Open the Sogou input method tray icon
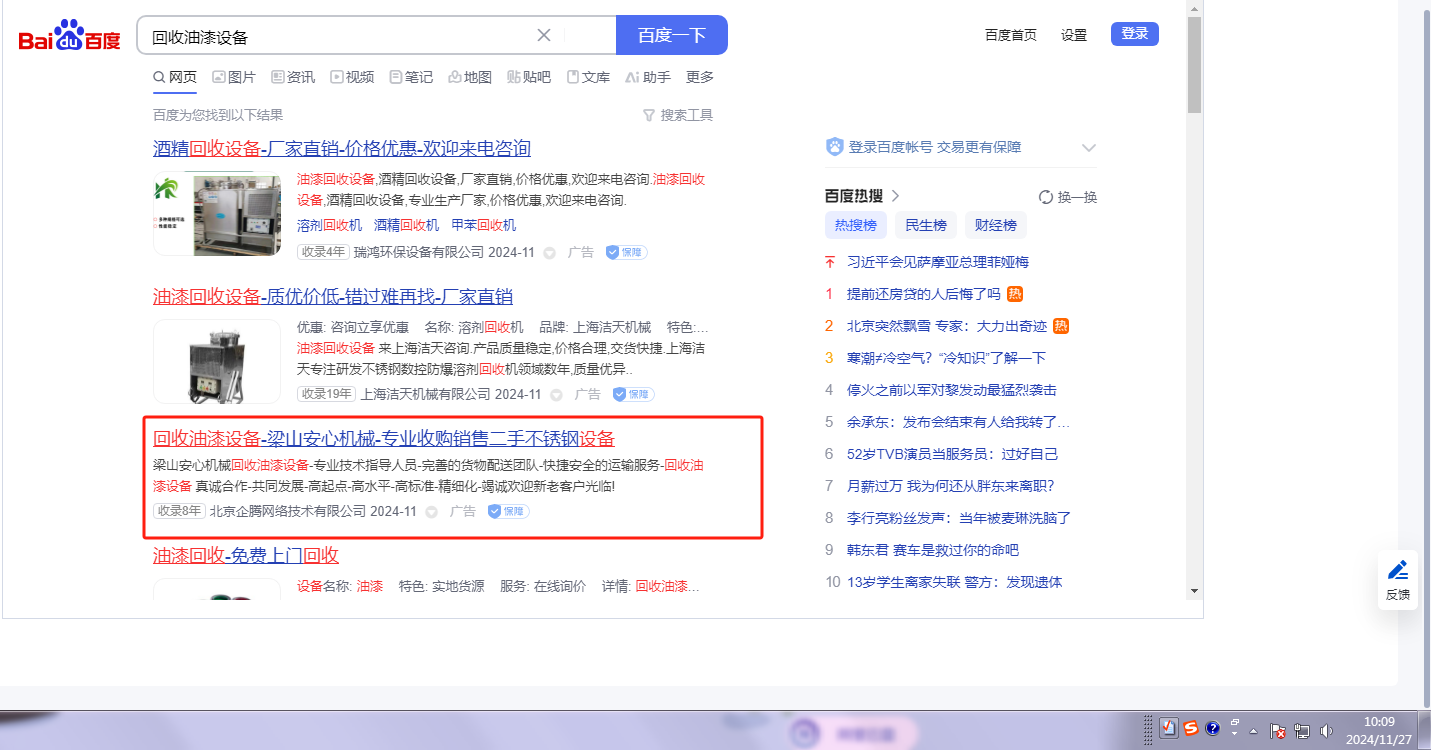The width and height of the screenshot is (1431, 750). [x=1191, y=728]
